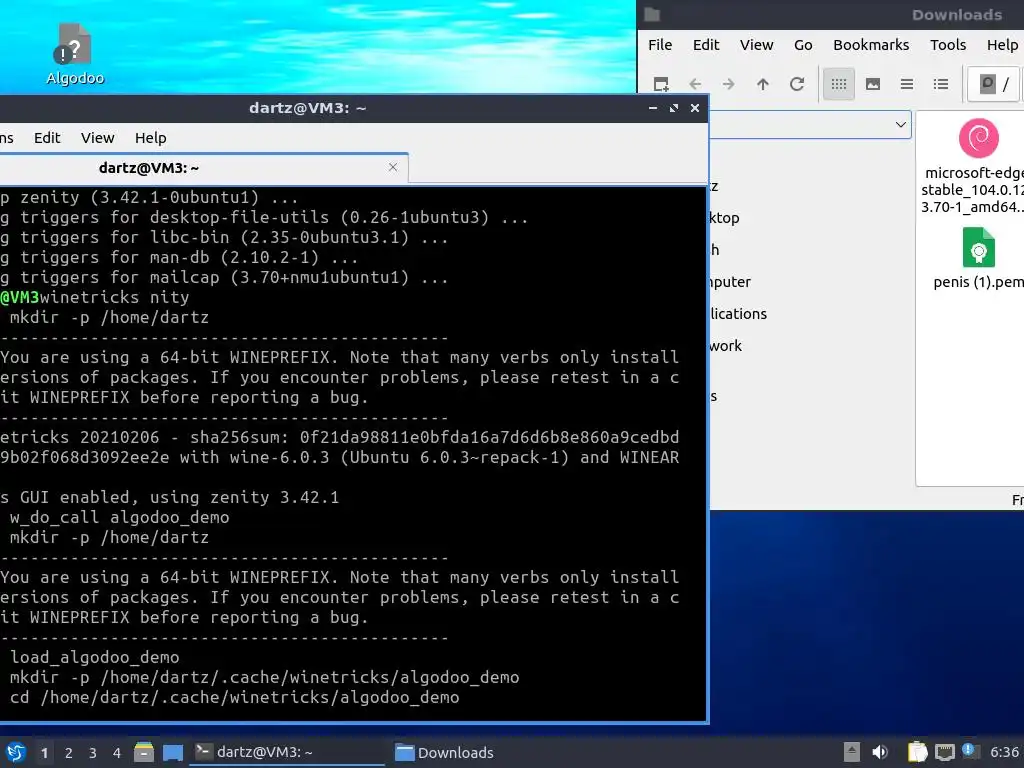
Task: Click terminal line 'load_algodoo_demo'
Action: pyautogui.click(x=95, y=658)
